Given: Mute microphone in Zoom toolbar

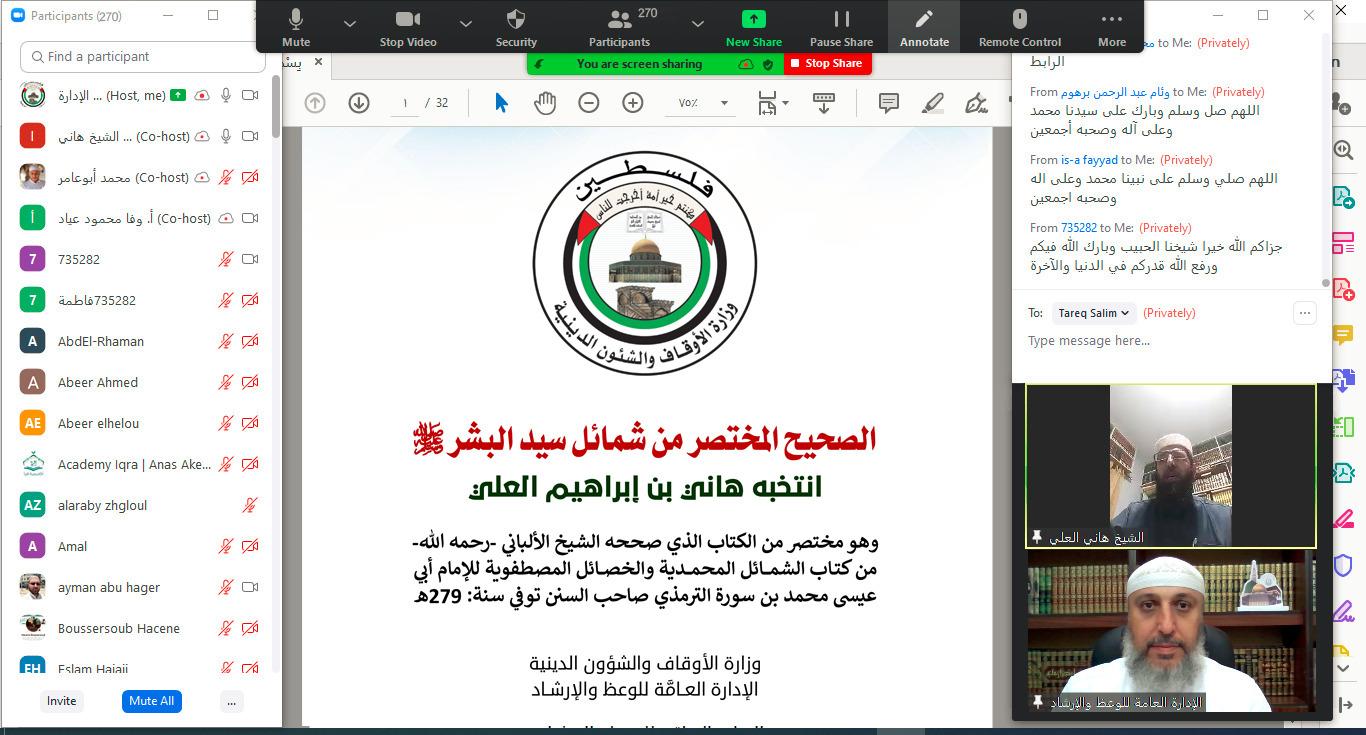Looking at the screenshot, I should [x=296, y=27].
